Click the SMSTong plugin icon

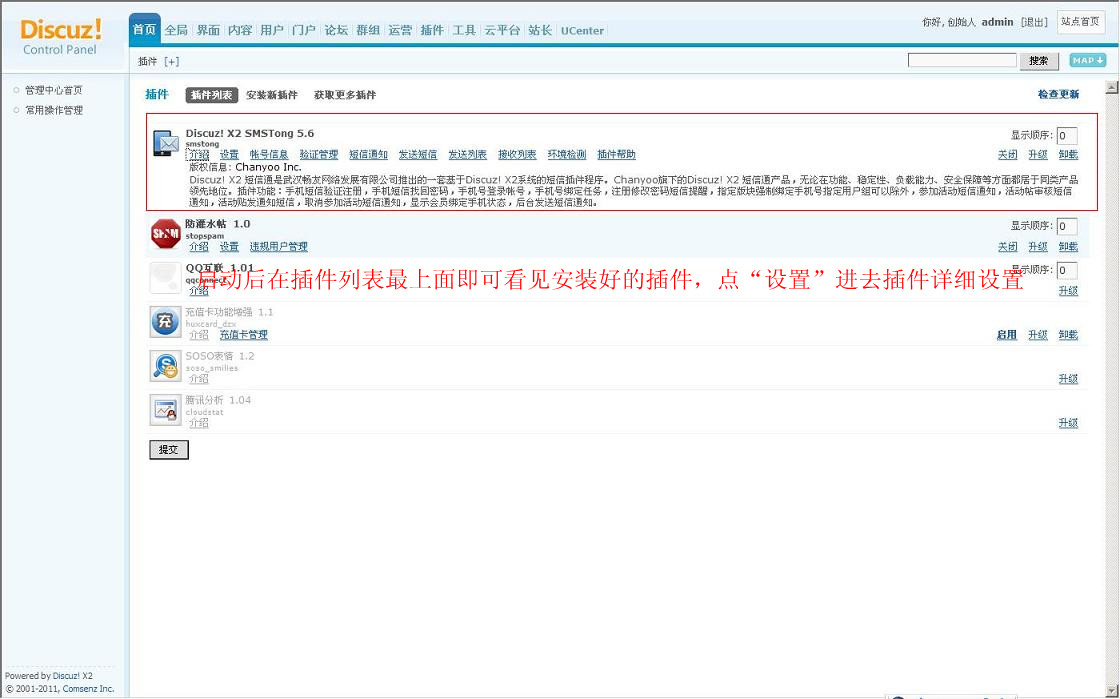166,144
